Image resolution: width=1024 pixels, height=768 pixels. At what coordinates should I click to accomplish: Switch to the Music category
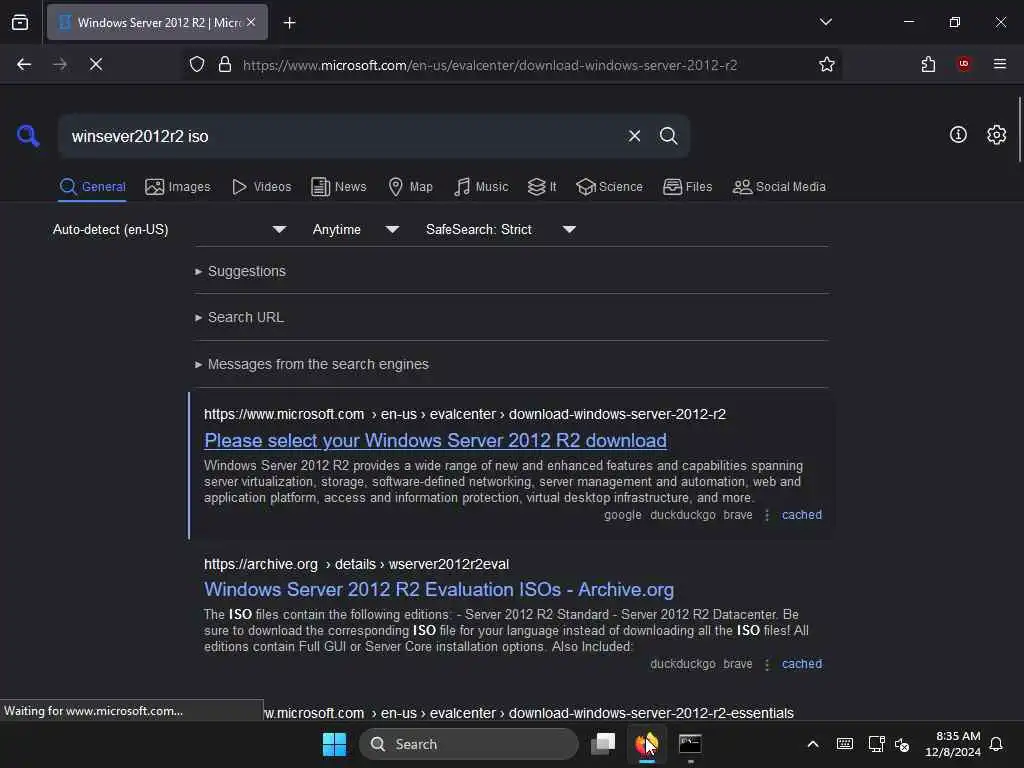481,187
